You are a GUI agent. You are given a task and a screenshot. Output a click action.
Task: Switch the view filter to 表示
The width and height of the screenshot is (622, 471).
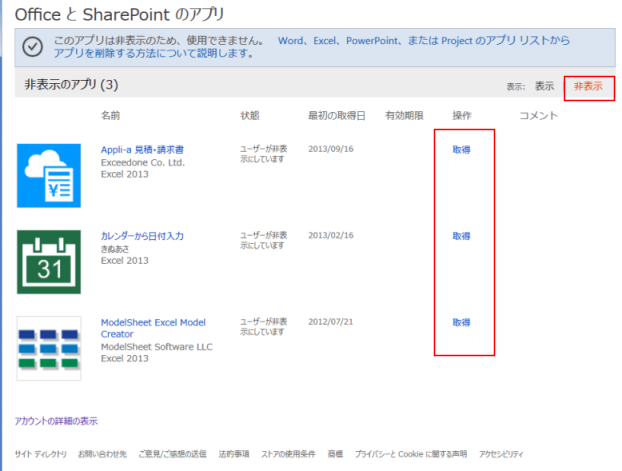click(544, 86)
